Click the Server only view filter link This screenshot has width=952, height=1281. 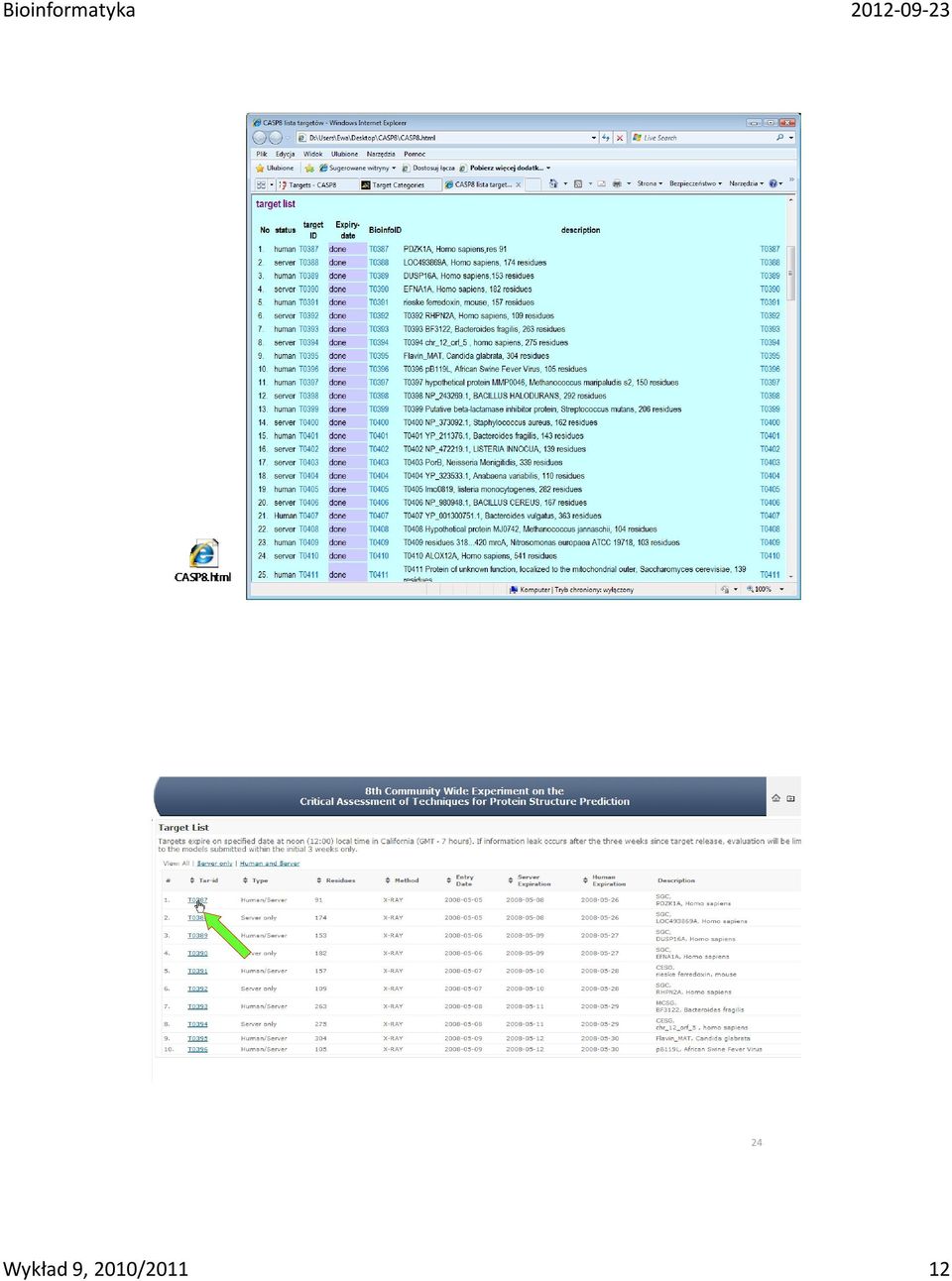tap(214, 864)
